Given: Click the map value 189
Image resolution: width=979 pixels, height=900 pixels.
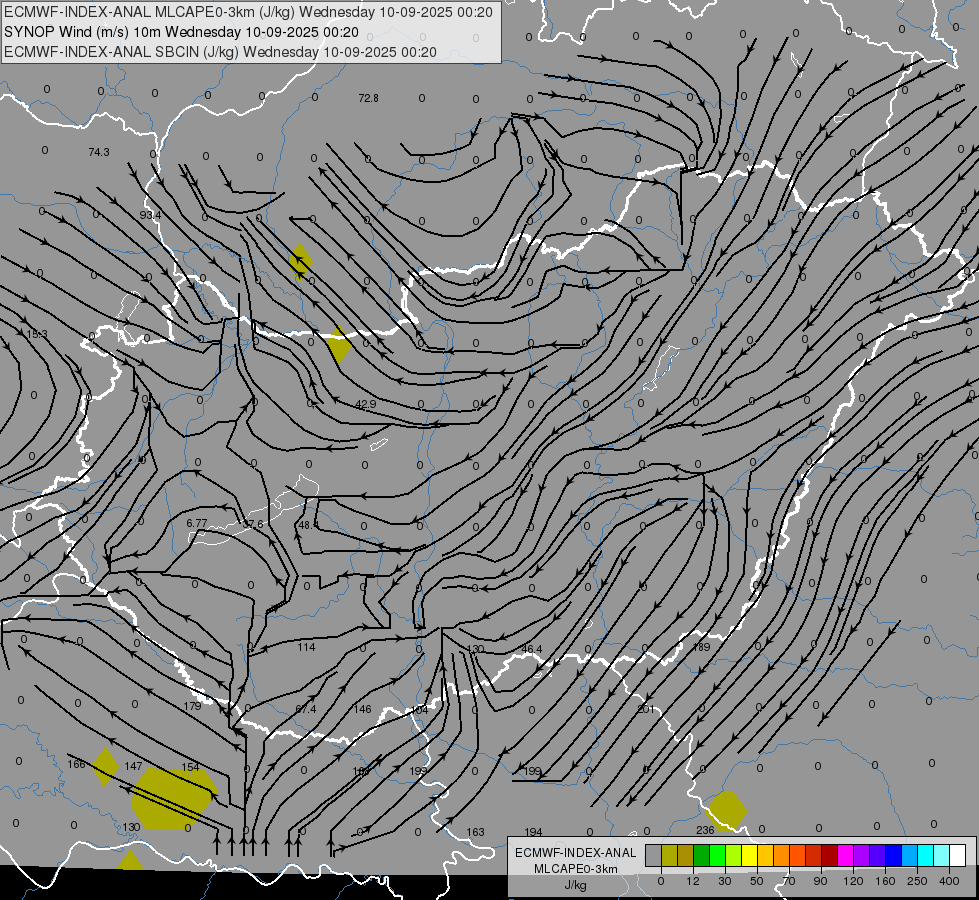Looking at the screenshot, I should tap(701, 647).
